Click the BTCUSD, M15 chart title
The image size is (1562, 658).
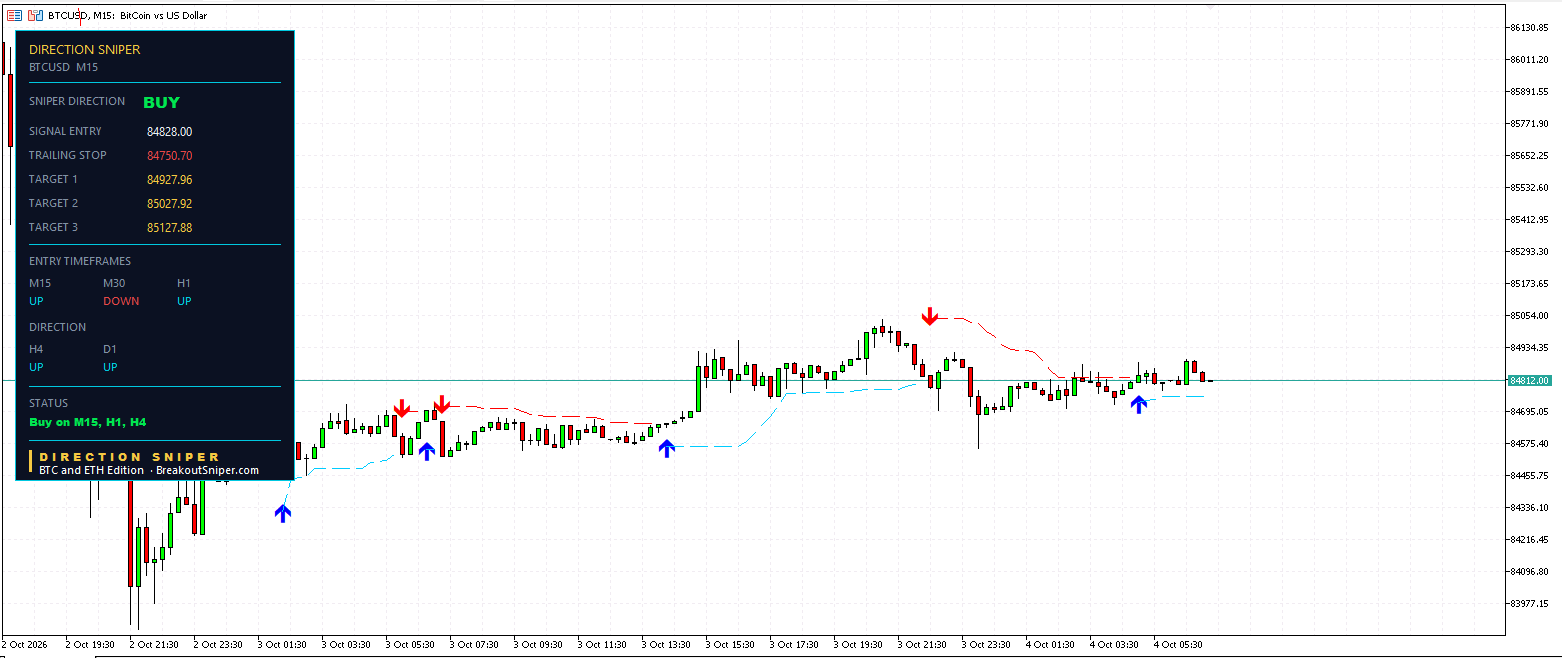click(x=127, y=15)
